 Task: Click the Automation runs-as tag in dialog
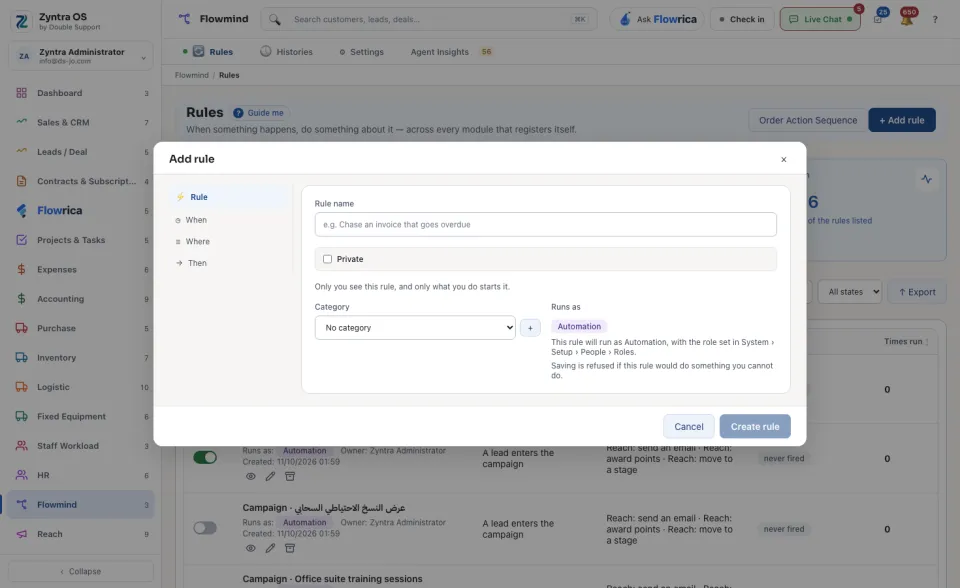[579, 326]
